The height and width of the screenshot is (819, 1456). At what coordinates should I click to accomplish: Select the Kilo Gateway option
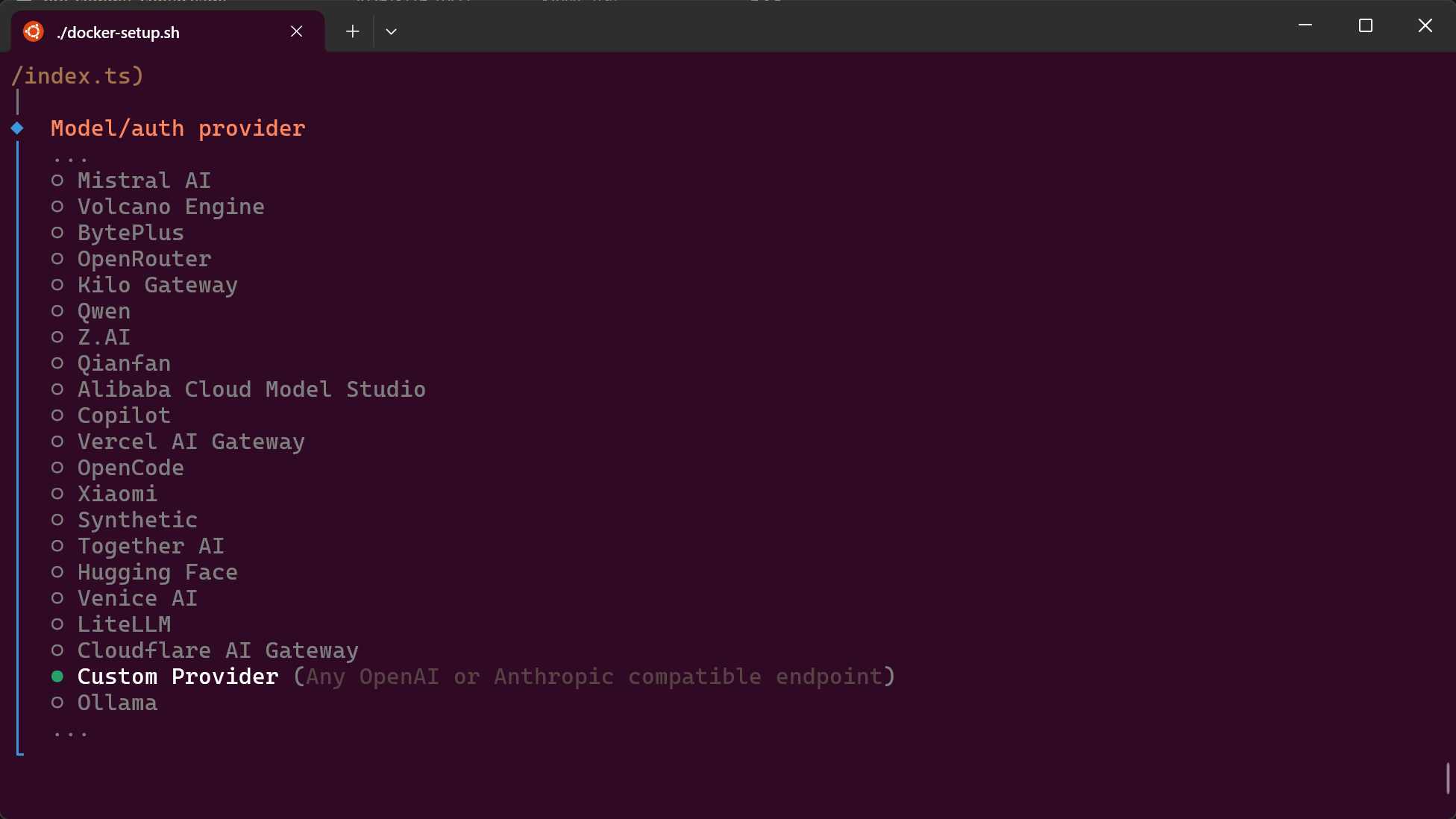(x=145, y=285)
